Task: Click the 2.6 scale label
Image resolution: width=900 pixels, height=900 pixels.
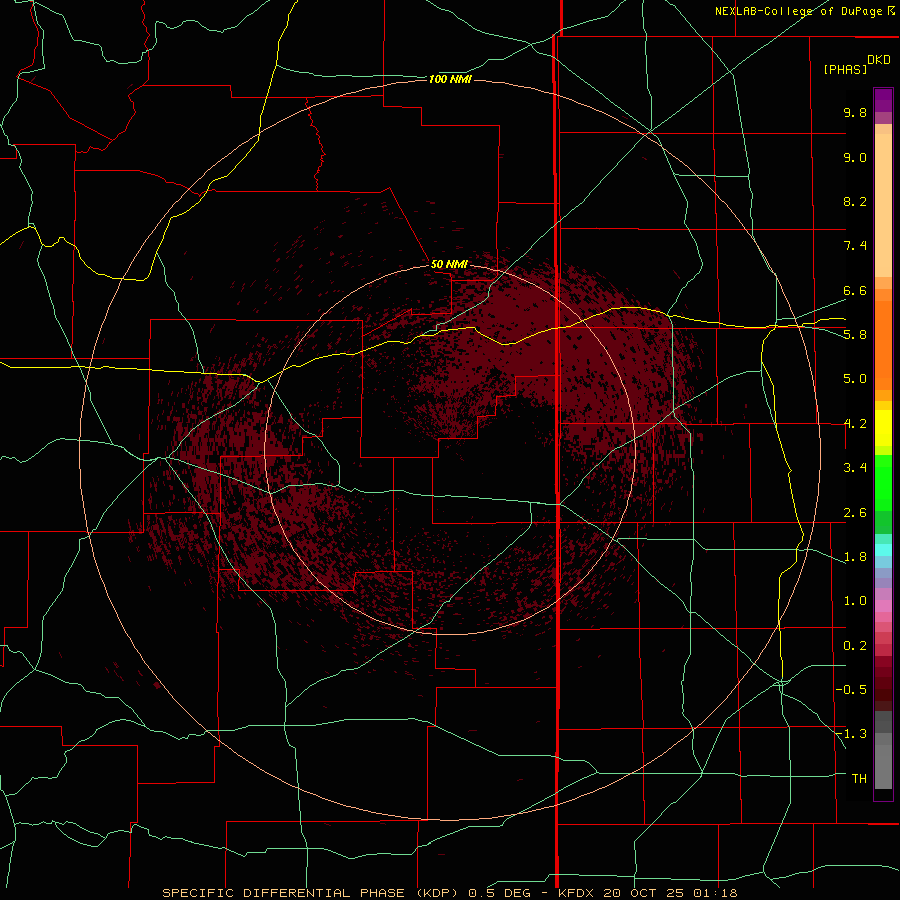Action: [x=855, y=513]
